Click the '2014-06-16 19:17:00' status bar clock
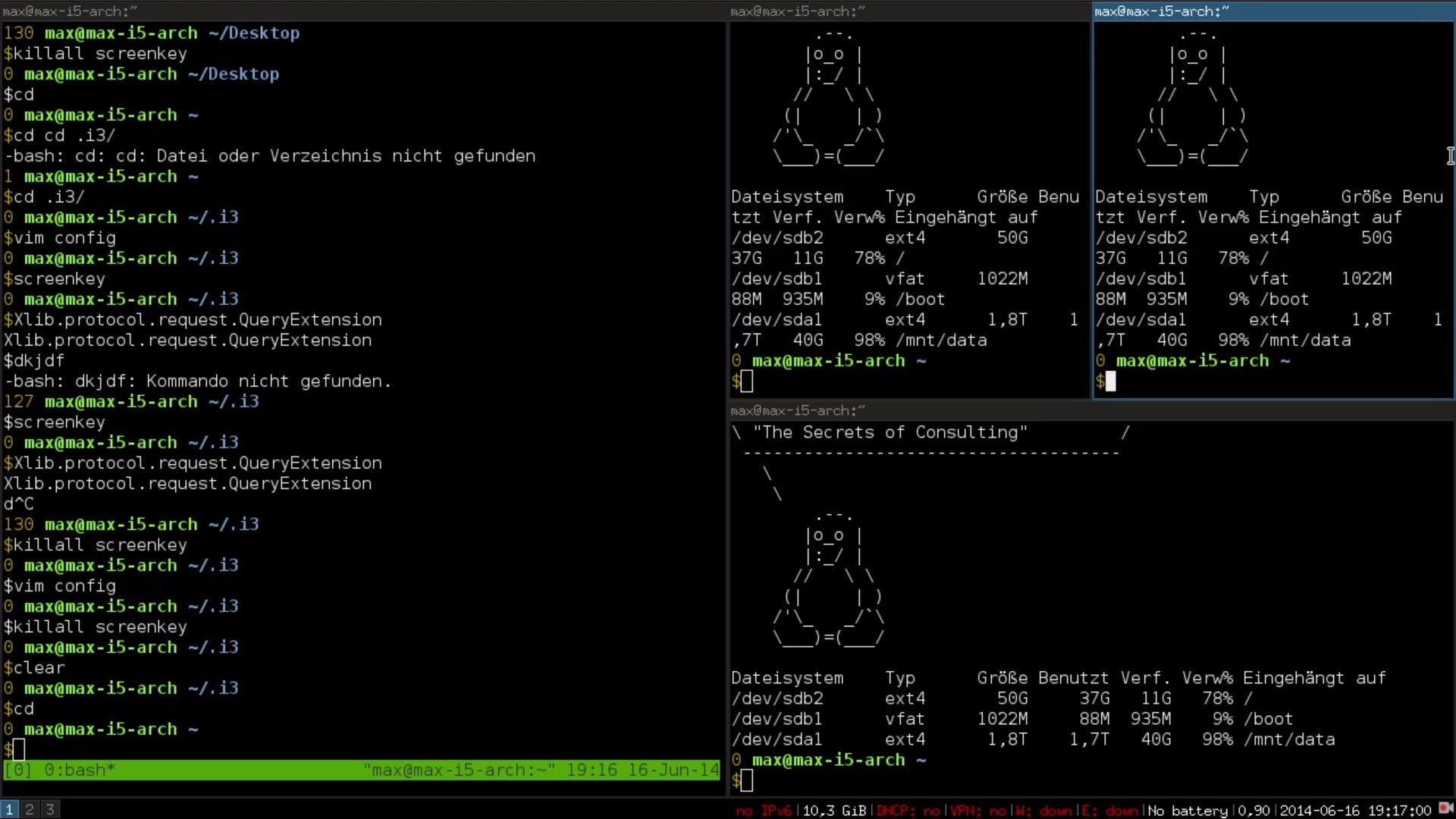Screen dimensions: 1456x819 1355,810
